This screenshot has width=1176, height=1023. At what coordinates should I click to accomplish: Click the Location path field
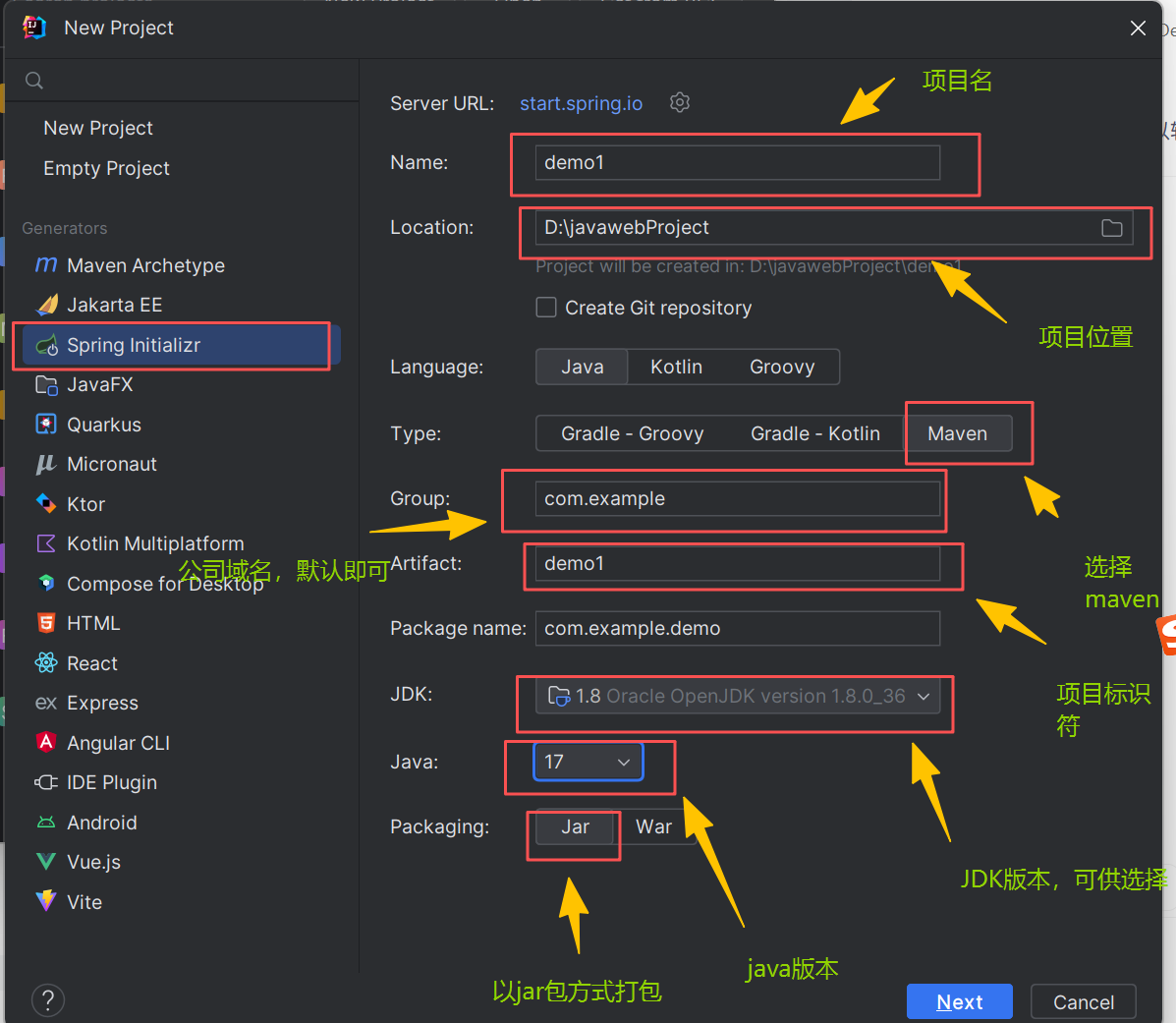tap(834, 227)
